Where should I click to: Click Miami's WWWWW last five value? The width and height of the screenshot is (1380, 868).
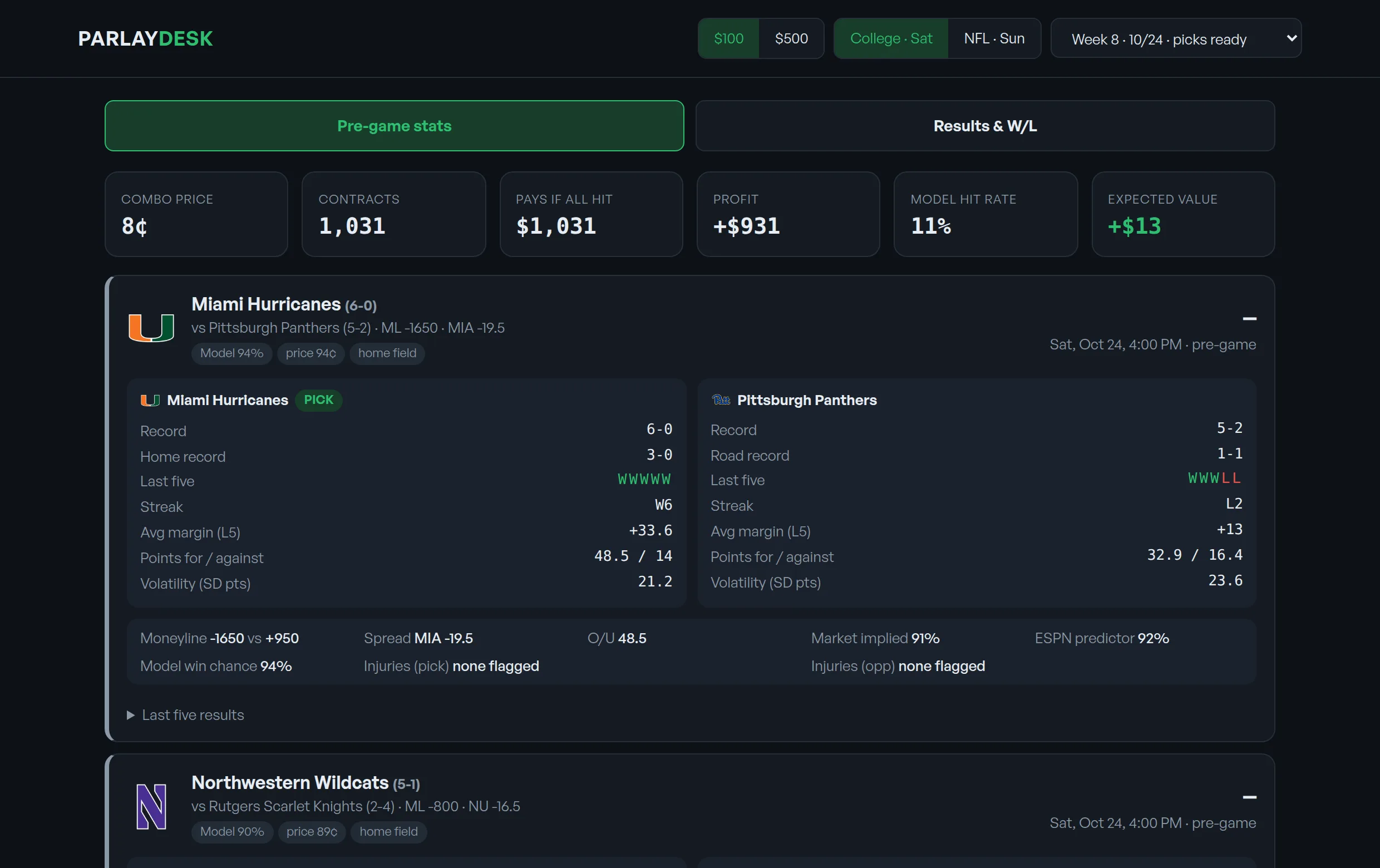click(x=644, y=480)
